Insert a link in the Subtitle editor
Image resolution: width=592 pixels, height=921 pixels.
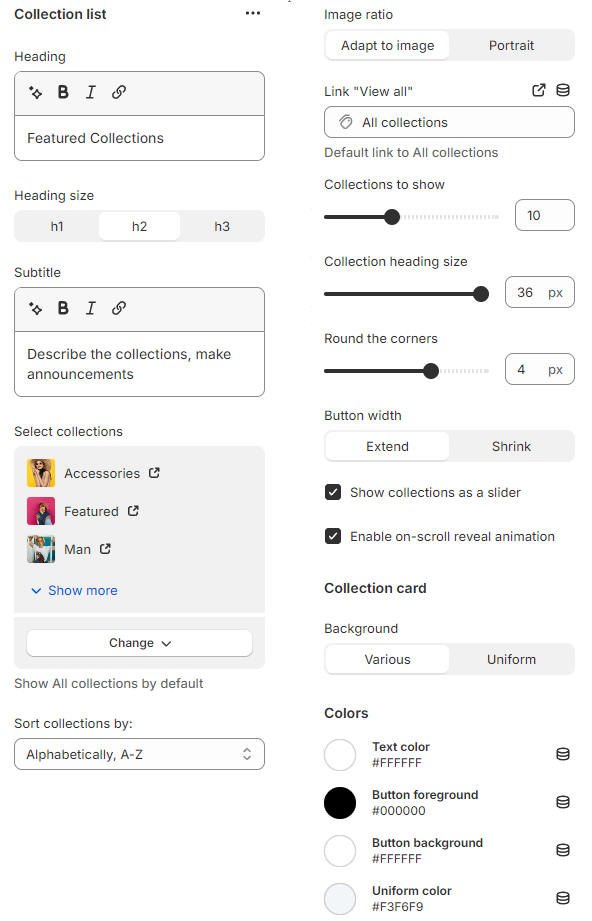(119, 308)
